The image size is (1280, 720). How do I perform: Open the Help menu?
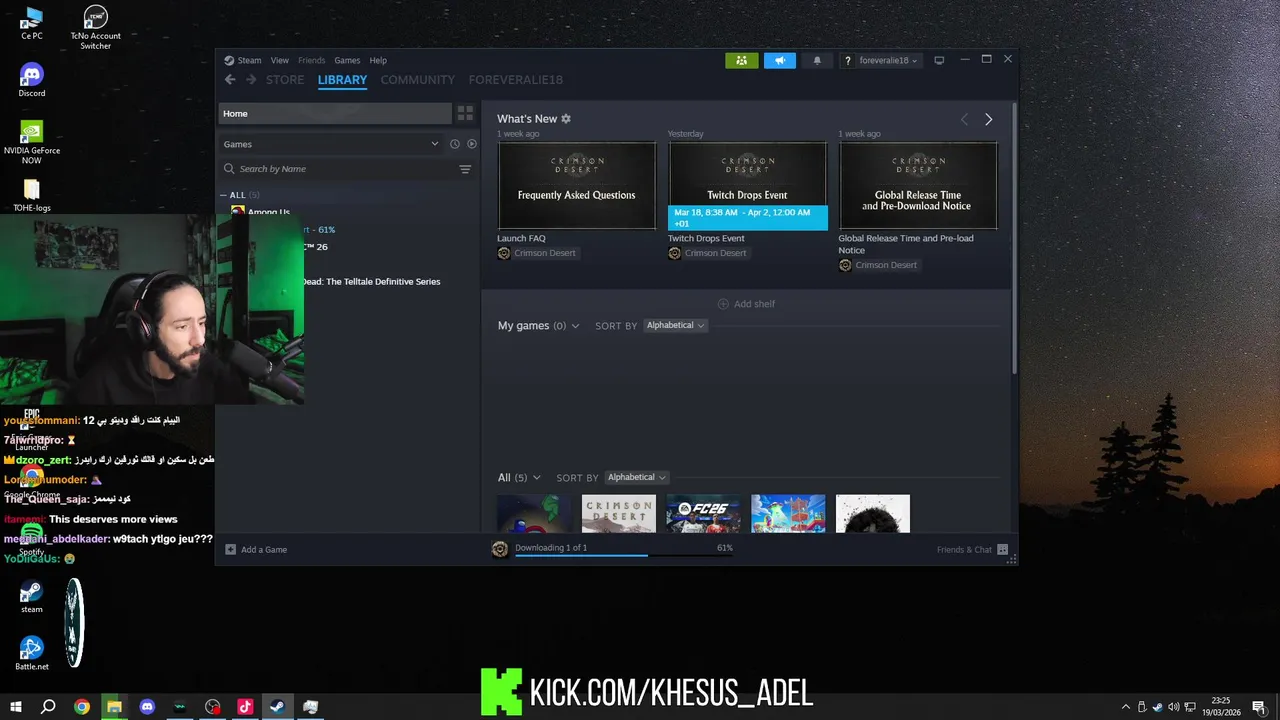(378, 60)
